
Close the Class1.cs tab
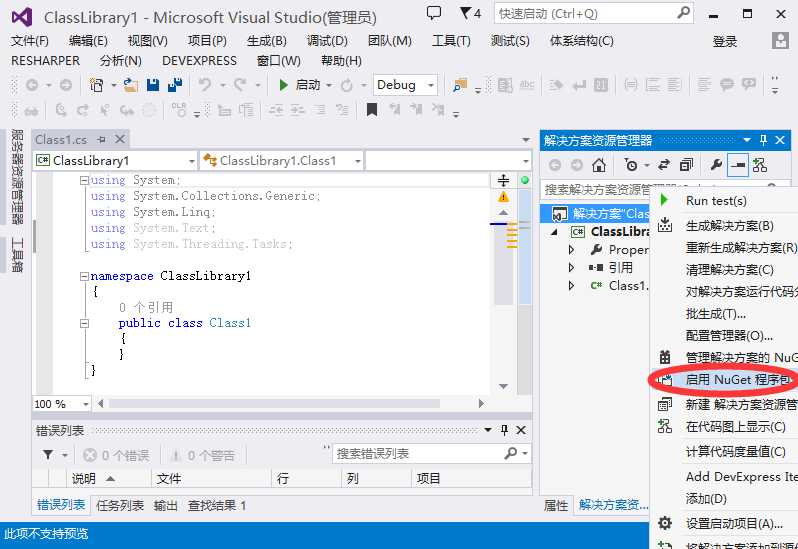(x=120, y=139)
